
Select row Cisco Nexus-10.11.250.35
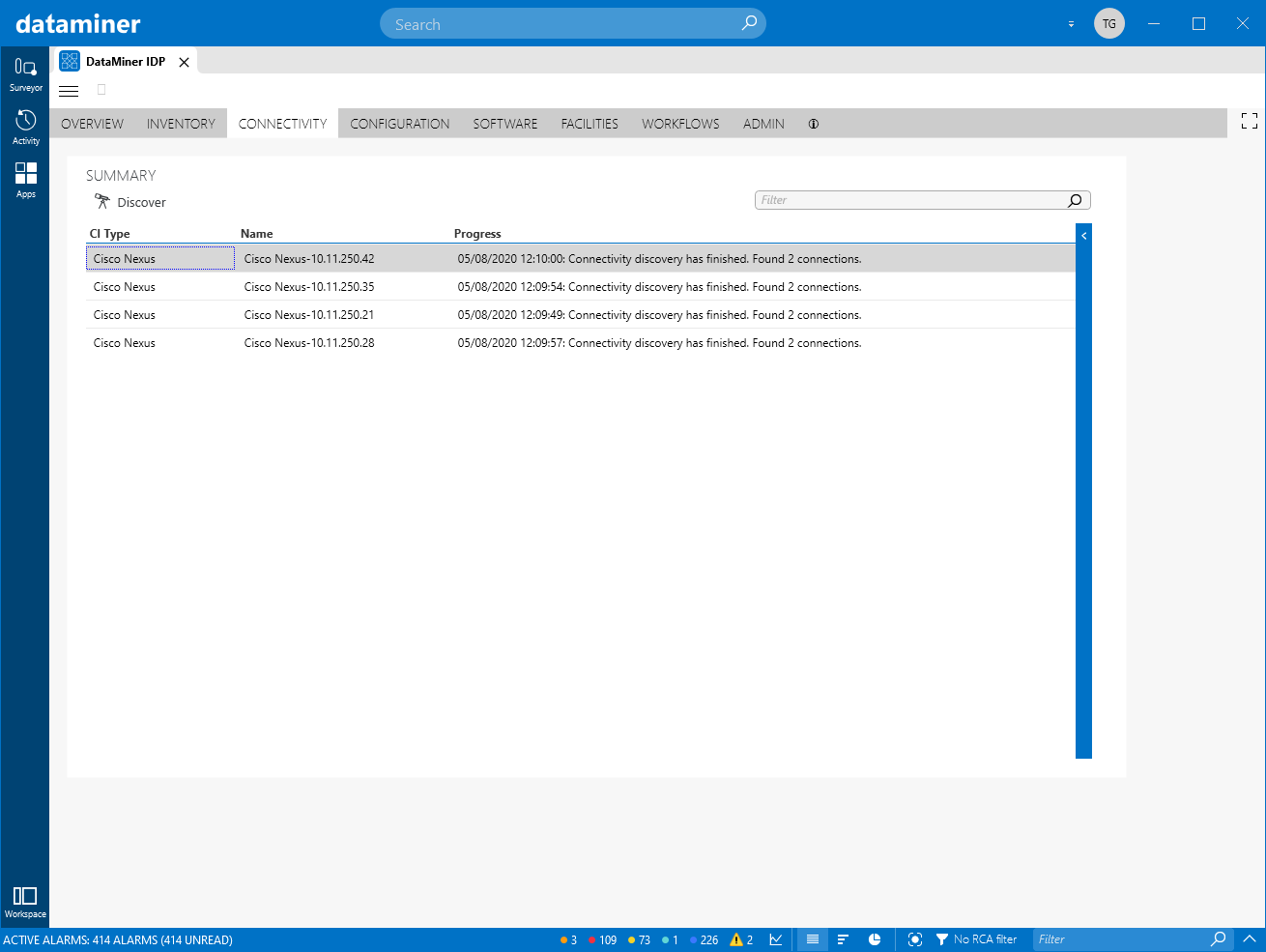point(580,286)
